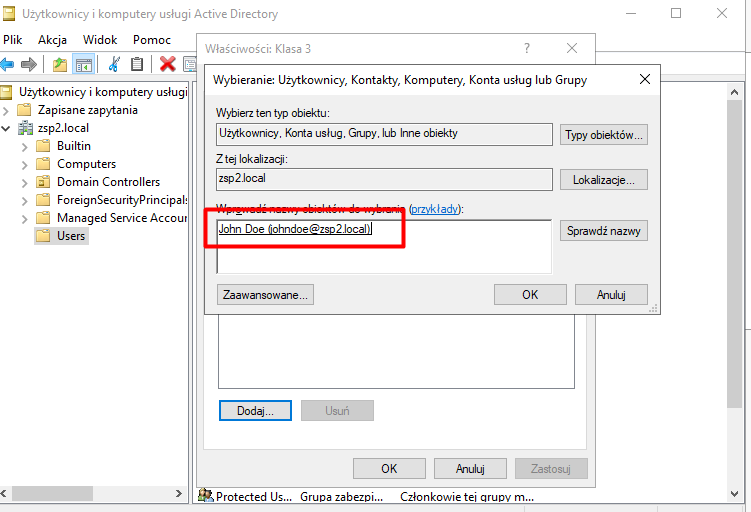The height and width of the screenshot is (512, 751).
Task: Open the Akcja menu
Action: tap(52, 40)
